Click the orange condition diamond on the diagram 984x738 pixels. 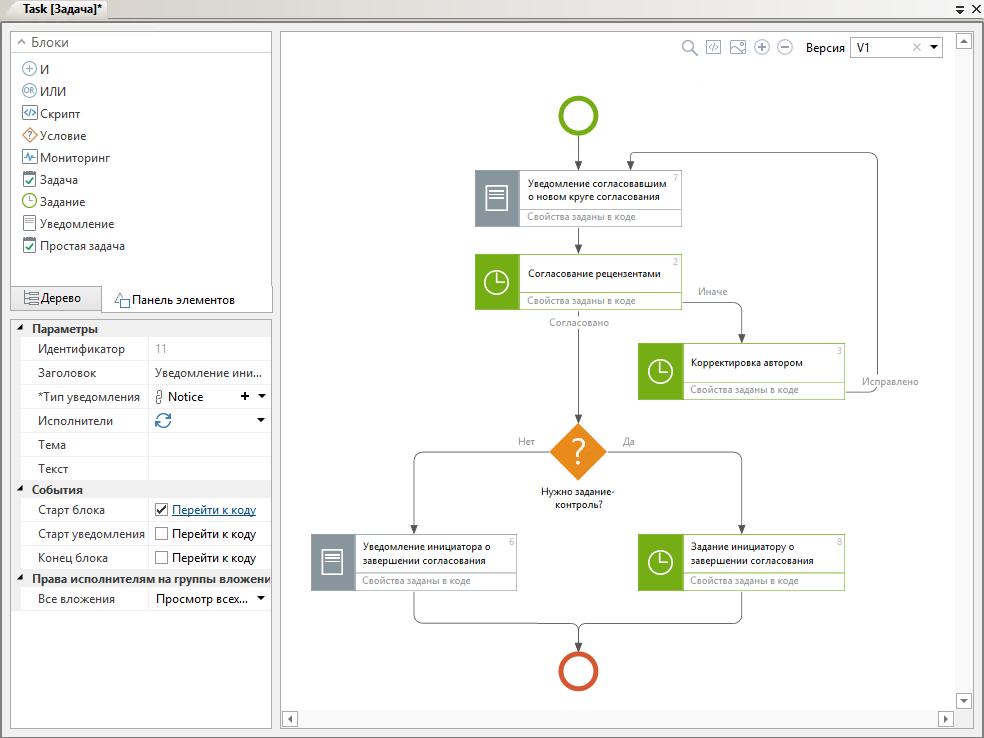(578, 452)
